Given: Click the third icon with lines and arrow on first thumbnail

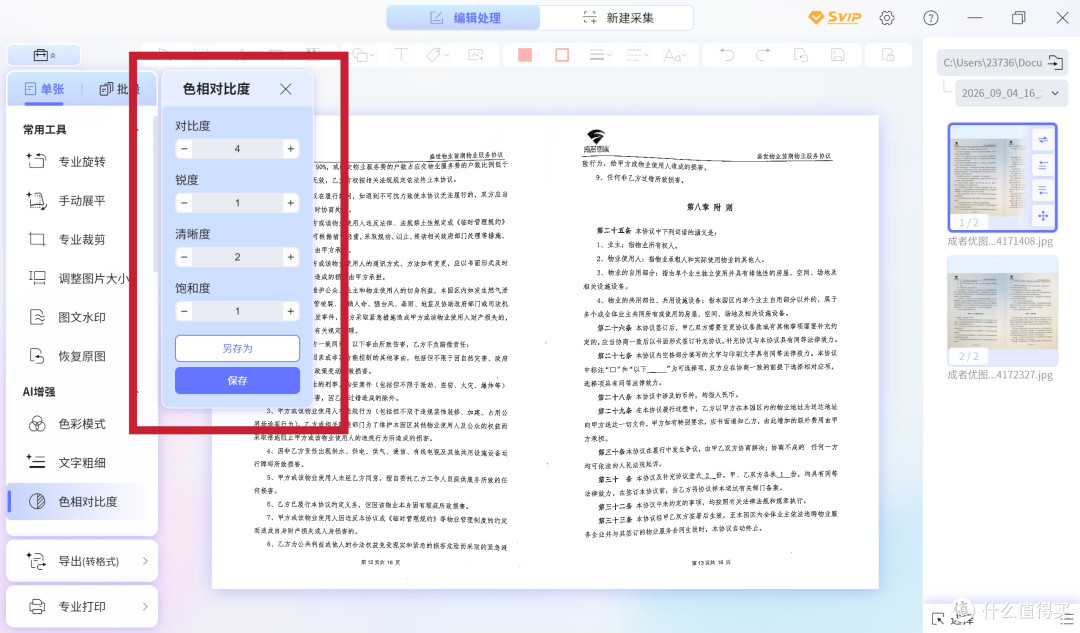Looking at the screenshot, I should pyautogui.click(x=1043, y=190).
